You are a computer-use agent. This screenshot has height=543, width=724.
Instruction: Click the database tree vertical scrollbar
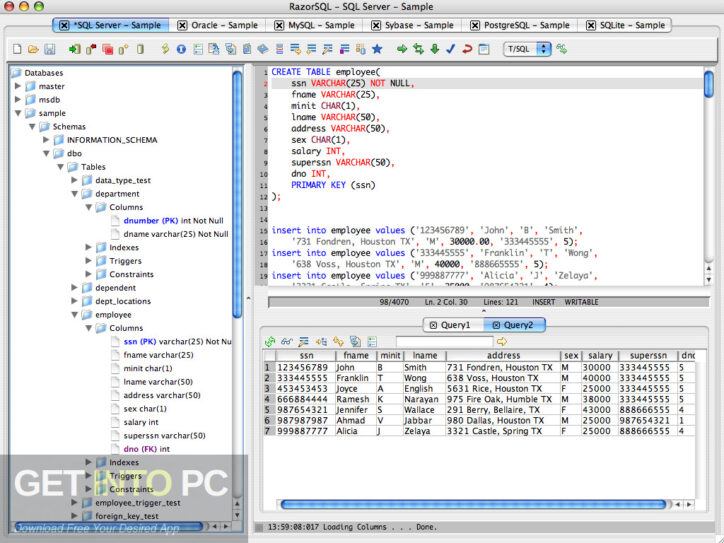[237, 194]
